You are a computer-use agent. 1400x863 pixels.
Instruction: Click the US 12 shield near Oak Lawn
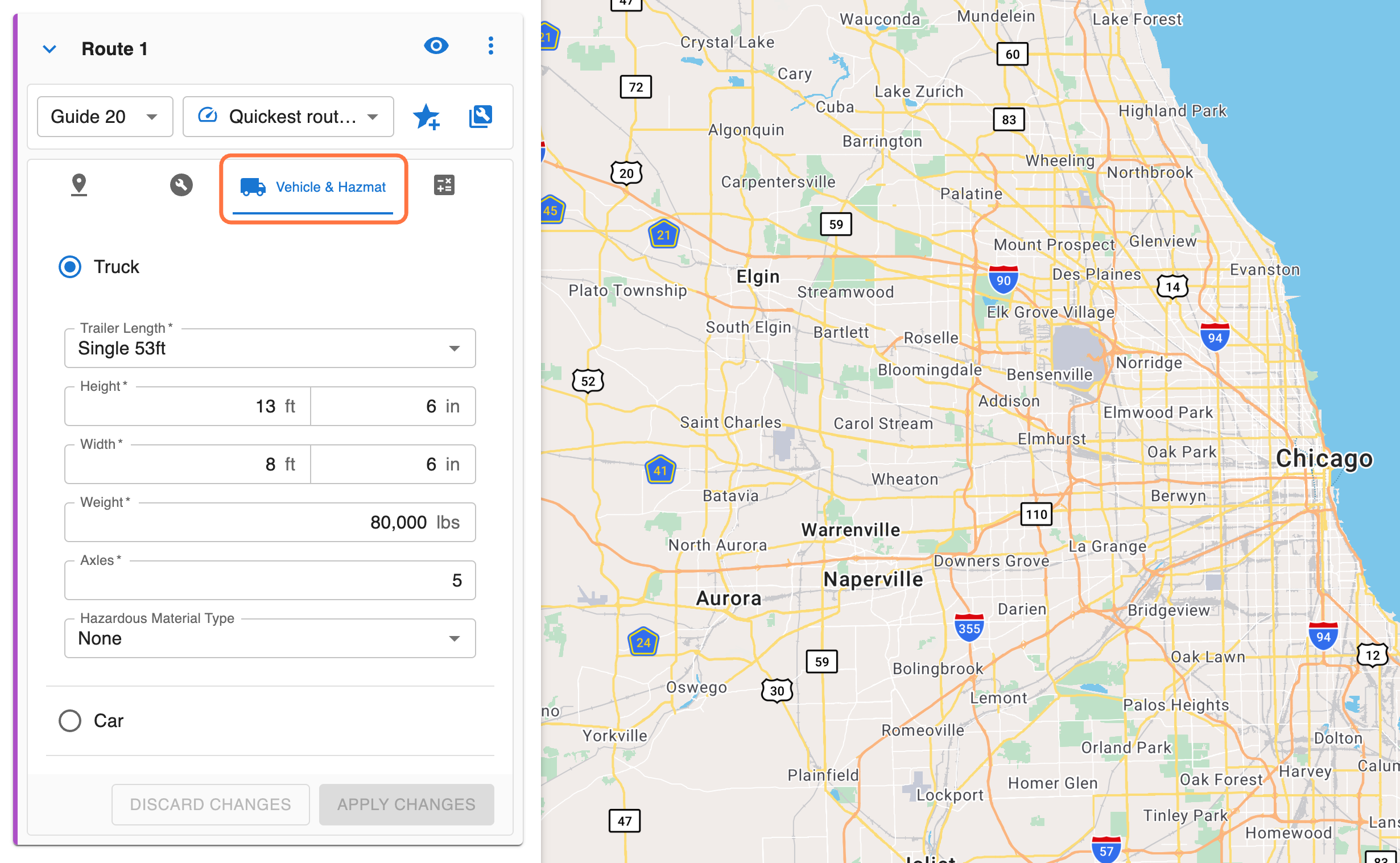coord(1373,655)
